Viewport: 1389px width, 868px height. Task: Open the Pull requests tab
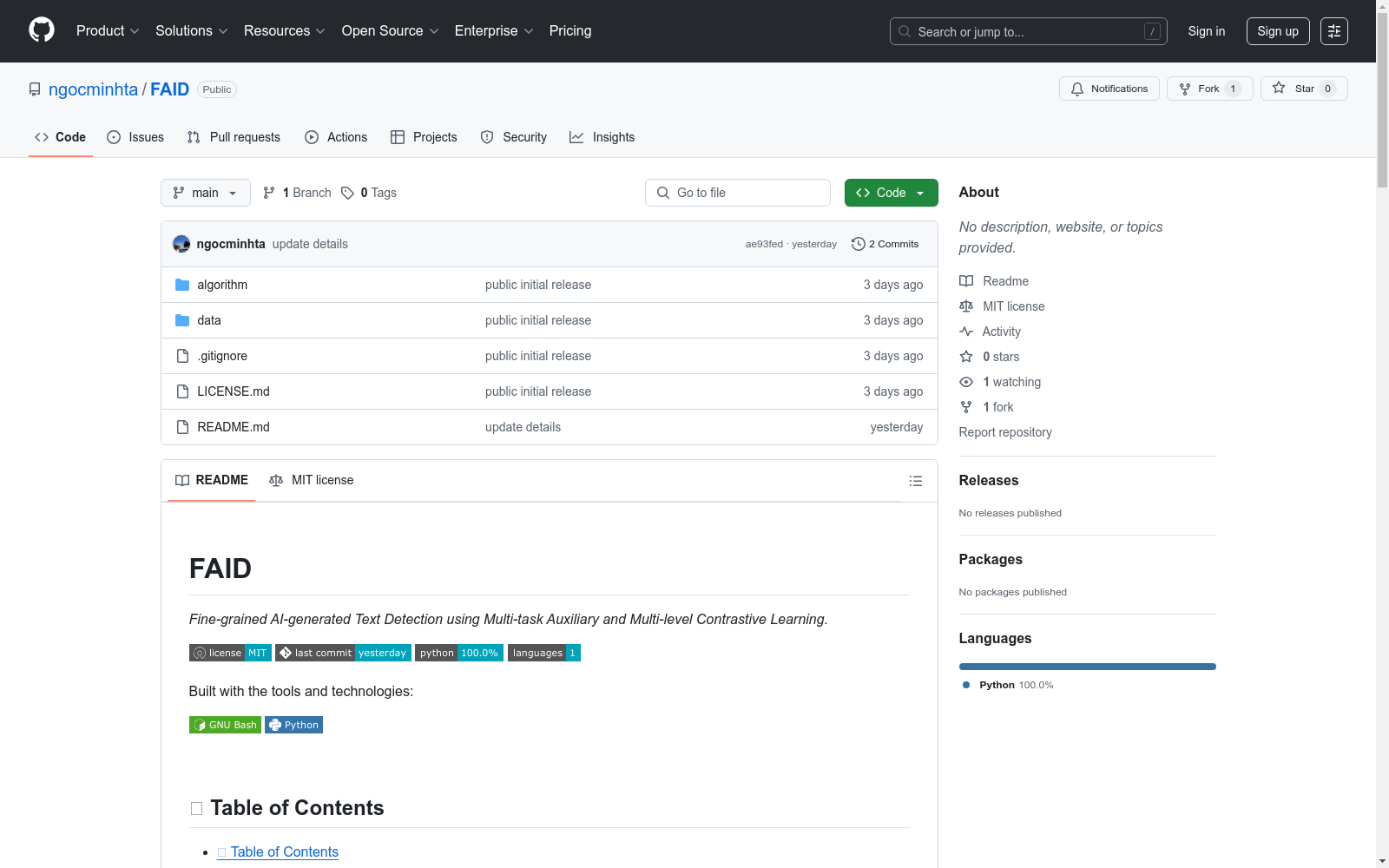click(234, 137)
